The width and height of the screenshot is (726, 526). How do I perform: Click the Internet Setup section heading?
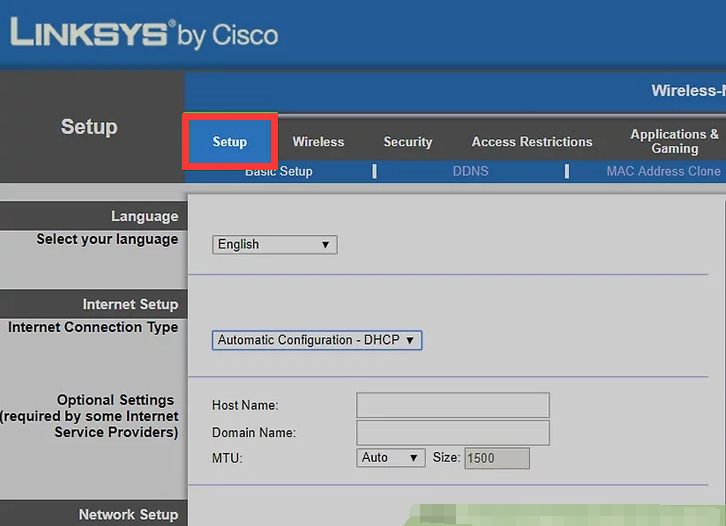130,304
